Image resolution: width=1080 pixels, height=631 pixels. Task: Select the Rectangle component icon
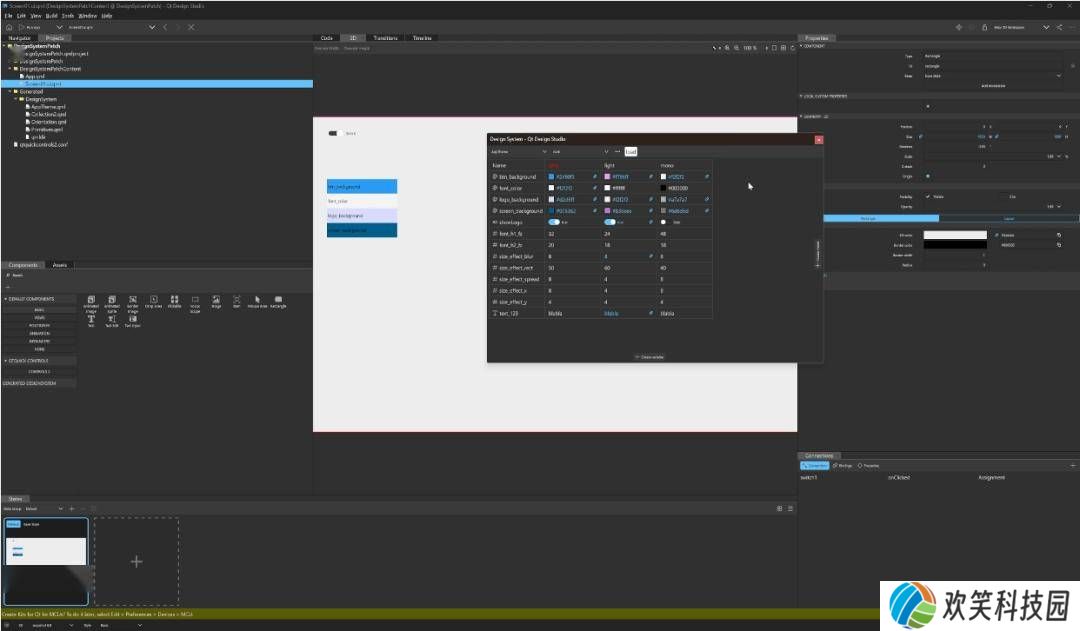[278, 300]
